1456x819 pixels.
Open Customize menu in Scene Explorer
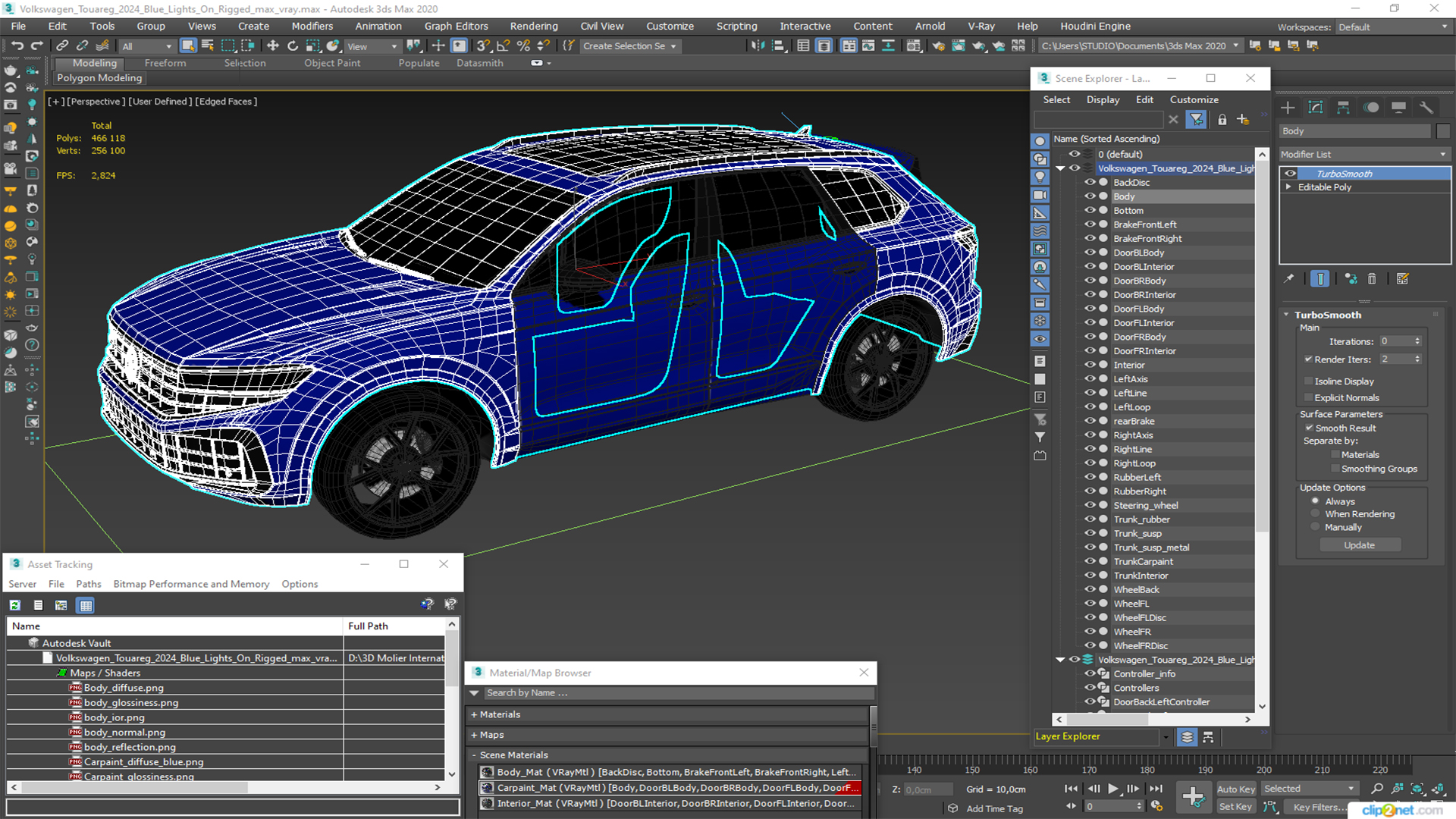click(x=1194, y=99)
